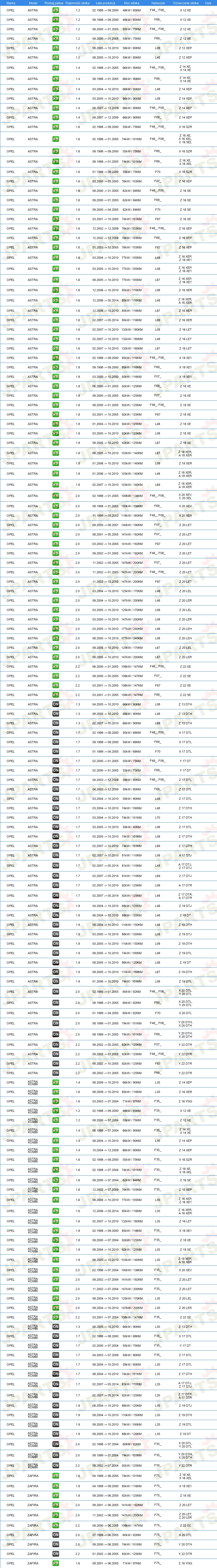Select ASTRA KOMBI X 16 SZR engine code cell

(185, 1159)
